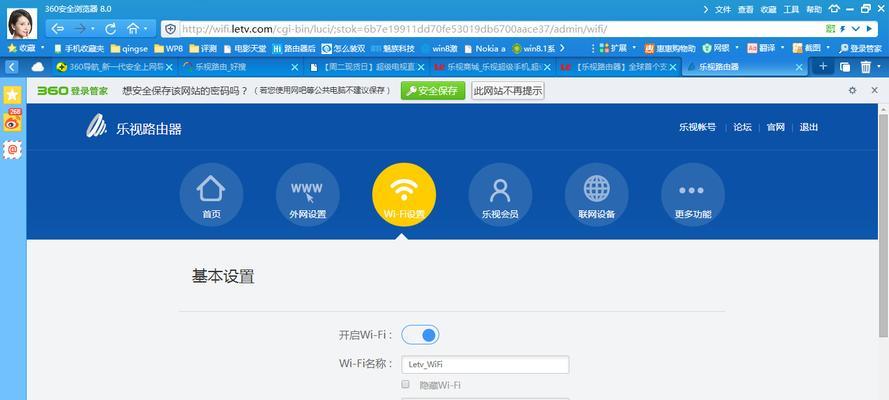Expand more bookmarks chevron
The height and width of the screenshot is (400, 889).
click(x=562, y=48)
